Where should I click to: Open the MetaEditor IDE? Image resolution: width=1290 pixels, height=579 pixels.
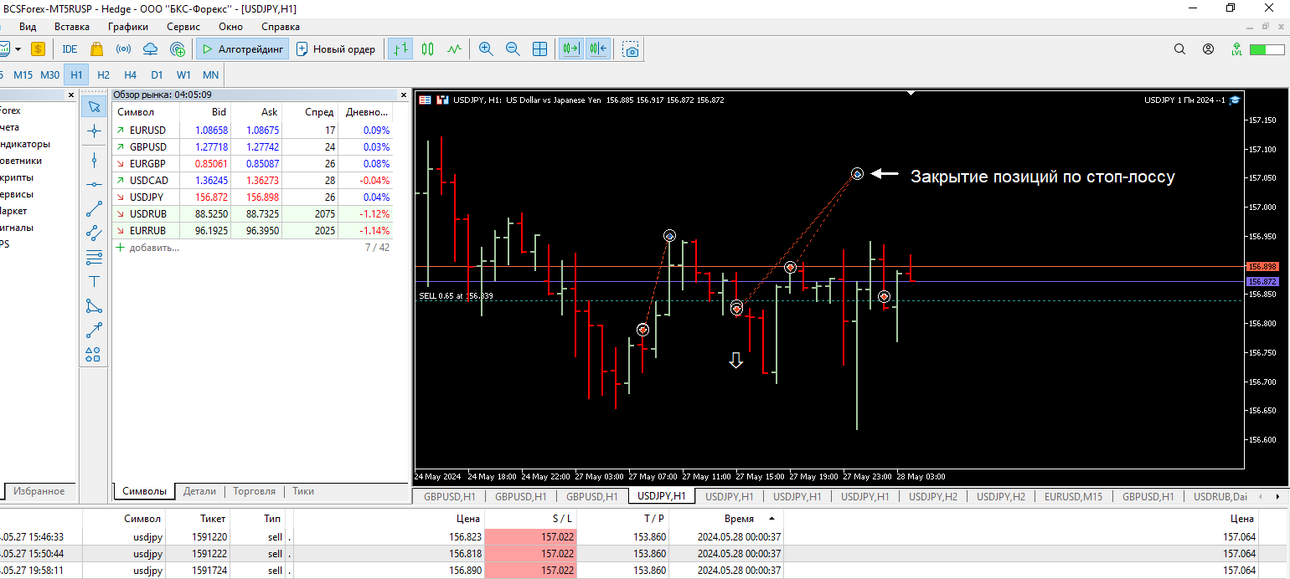[x=69, y=48]
